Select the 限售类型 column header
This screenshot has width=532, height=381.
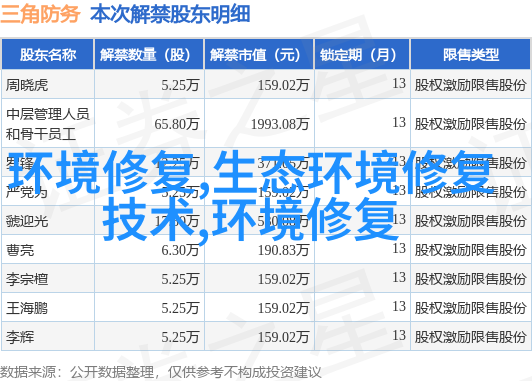tap(470, 55)
